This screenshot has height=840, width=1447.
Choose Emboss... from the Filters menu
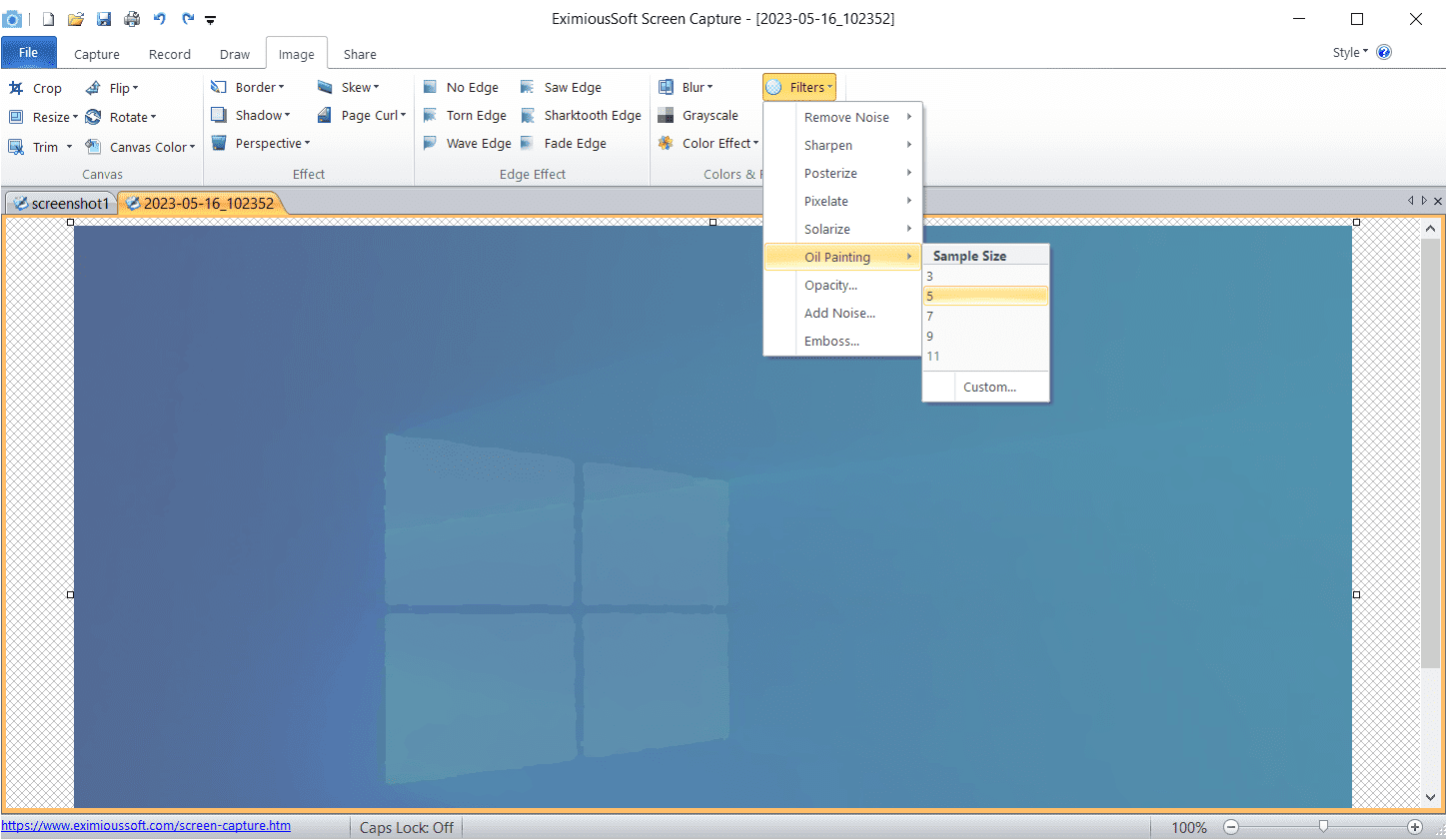(842, 341)
